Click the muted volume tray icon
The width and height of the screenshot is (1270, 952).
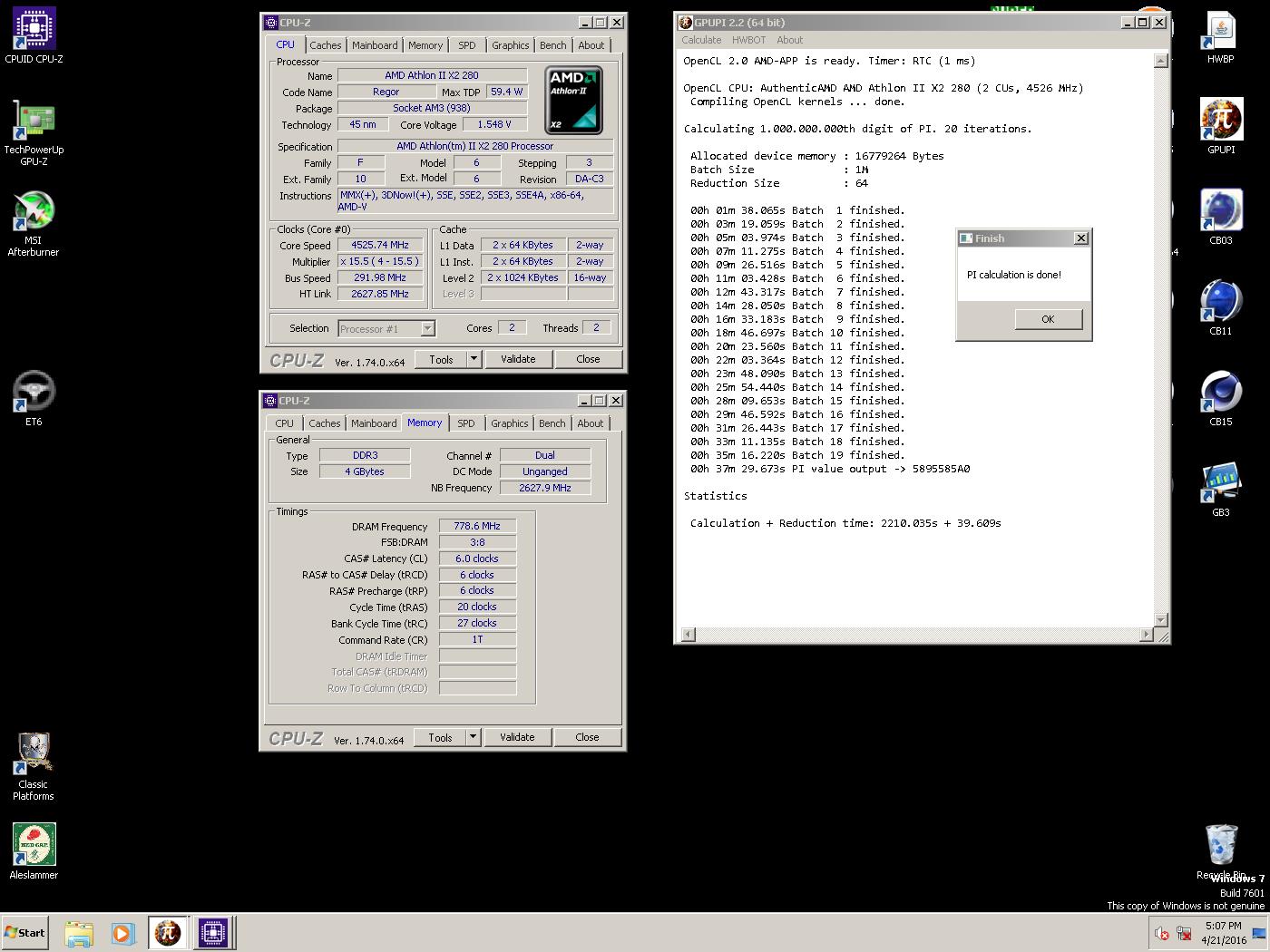tap(1162, 933)
